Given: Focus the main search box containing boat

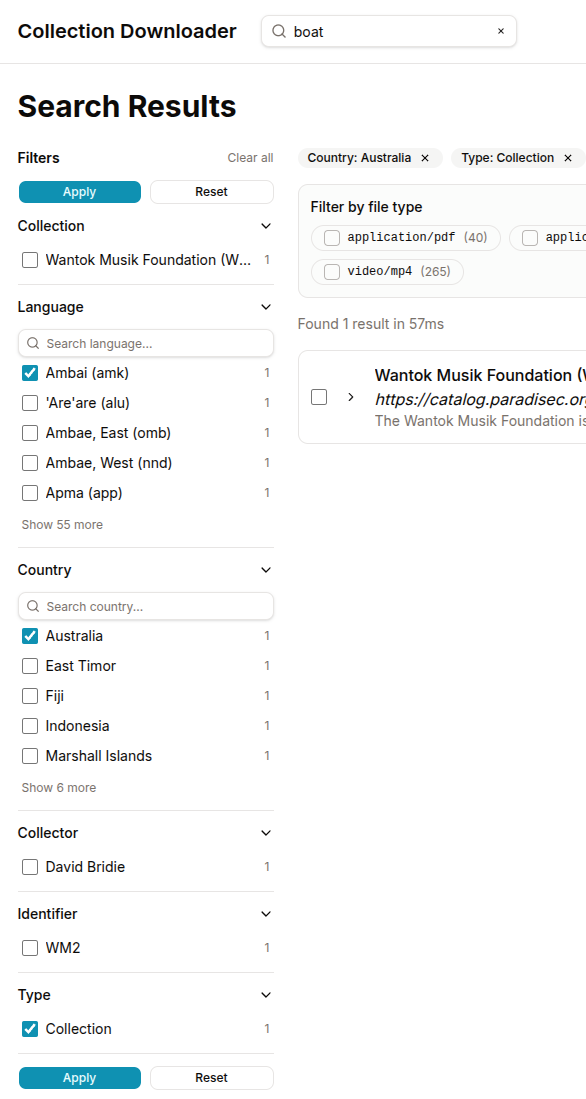Looking at the screenshot, I should click(389, 32).
